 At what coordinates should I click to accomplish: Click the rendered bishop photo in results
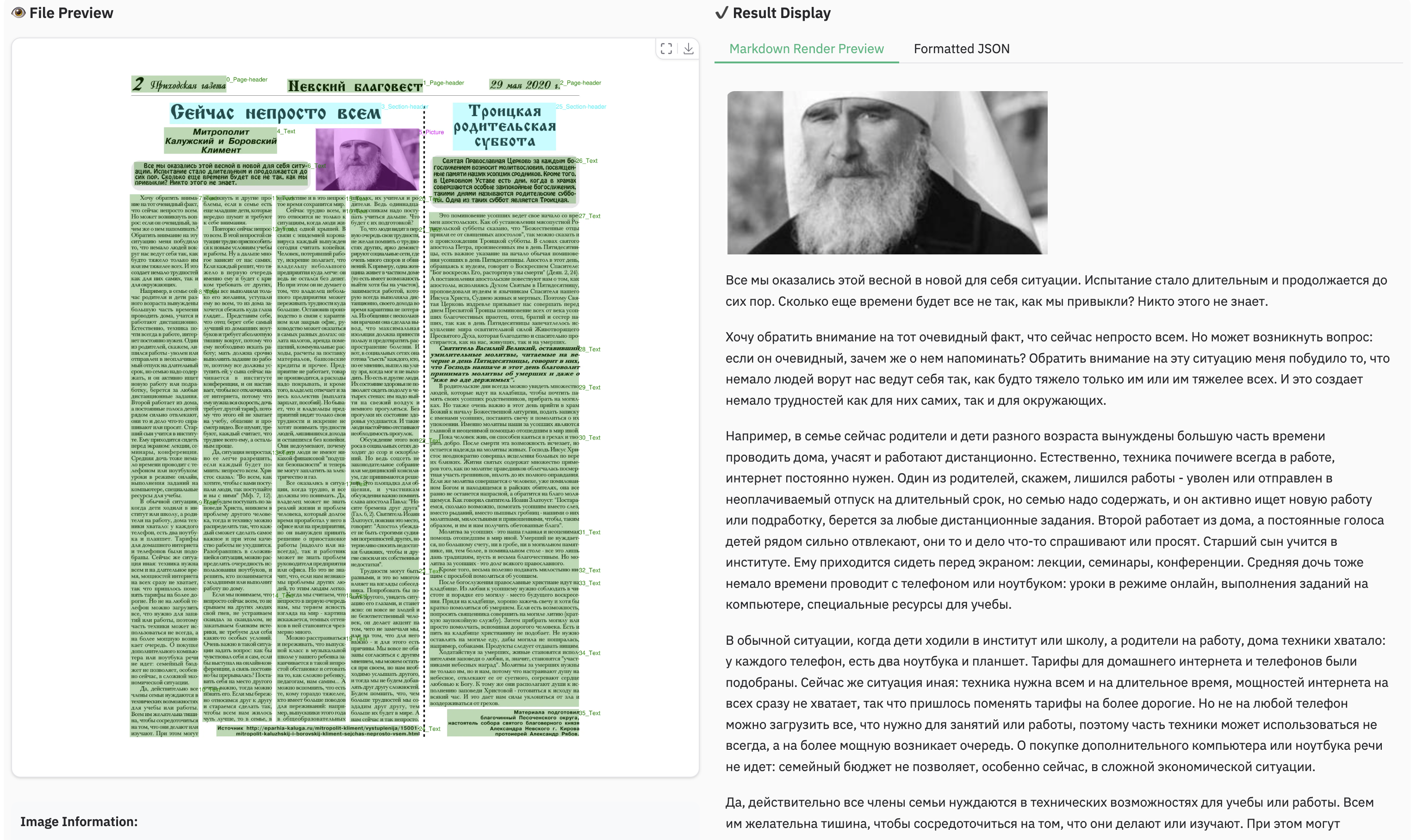pos(887,172)
